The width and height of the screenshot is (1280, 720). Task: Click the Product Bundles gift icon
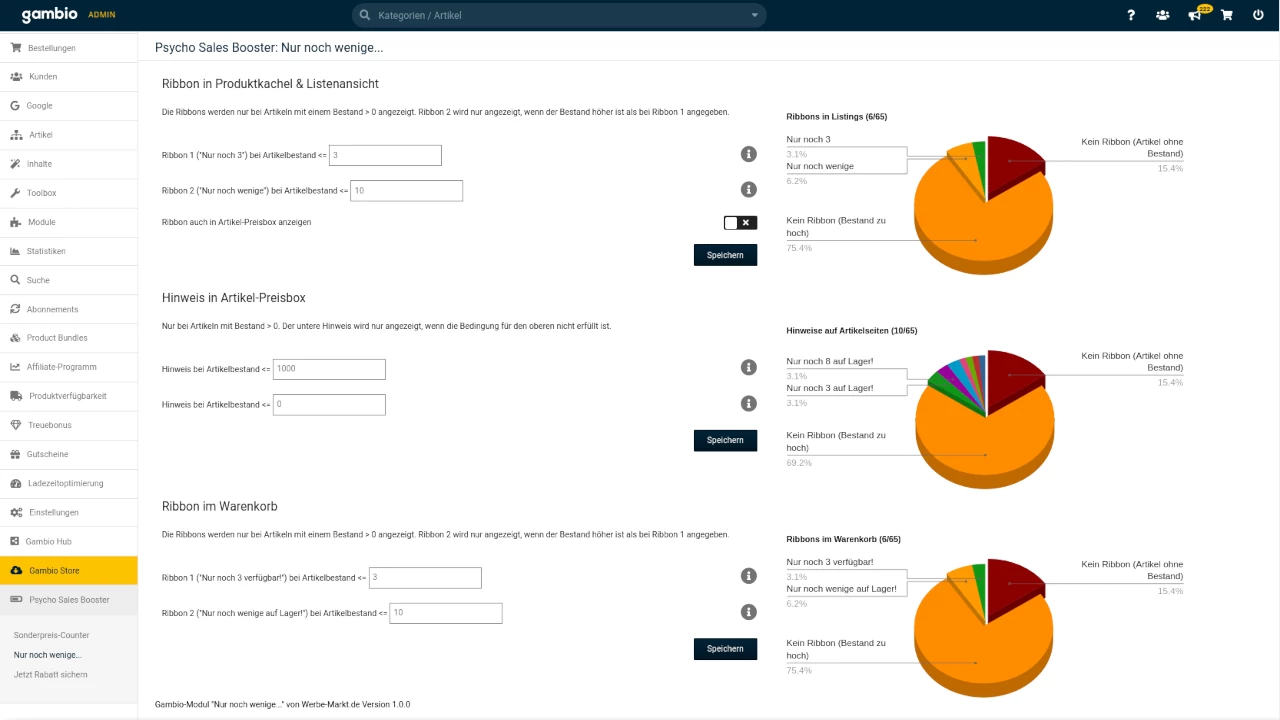click(x=16, y=338)
